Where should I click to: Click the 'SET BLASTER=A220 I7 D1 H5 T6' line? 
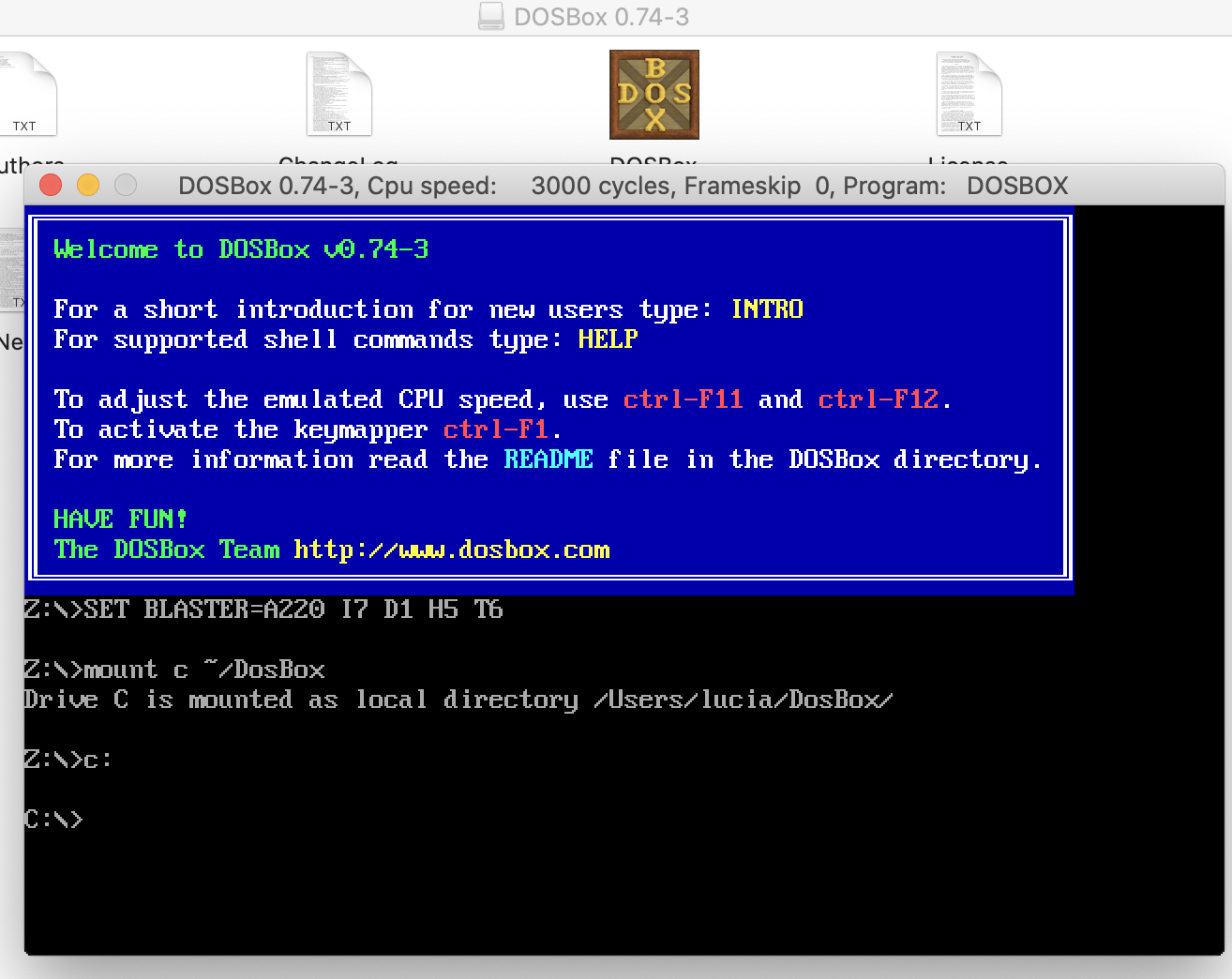point(263,610)
